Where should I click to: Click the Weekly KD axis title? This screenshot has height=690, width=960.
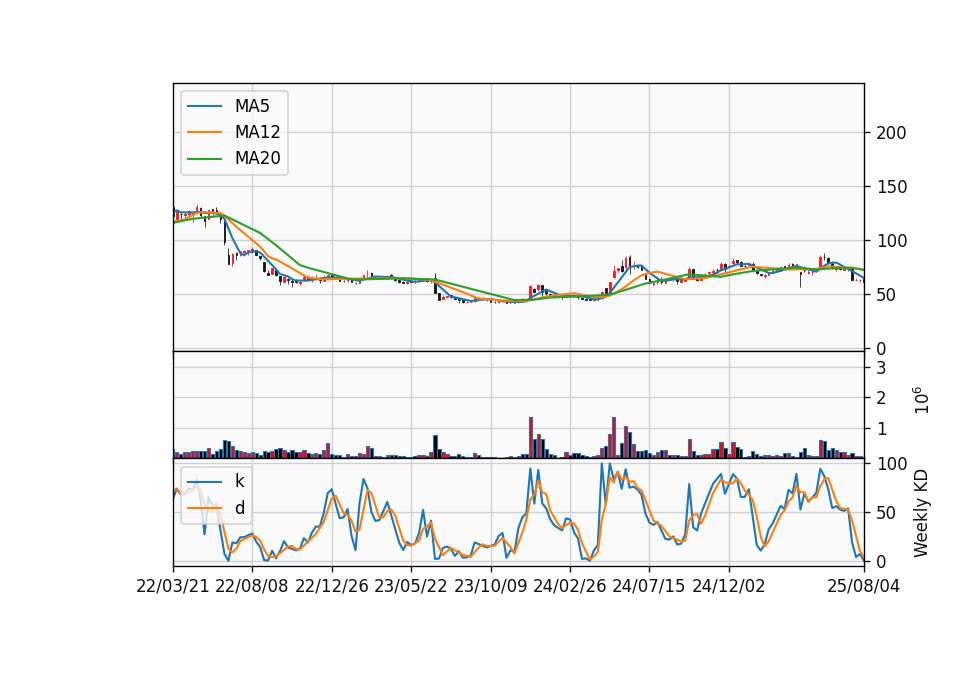920,513
